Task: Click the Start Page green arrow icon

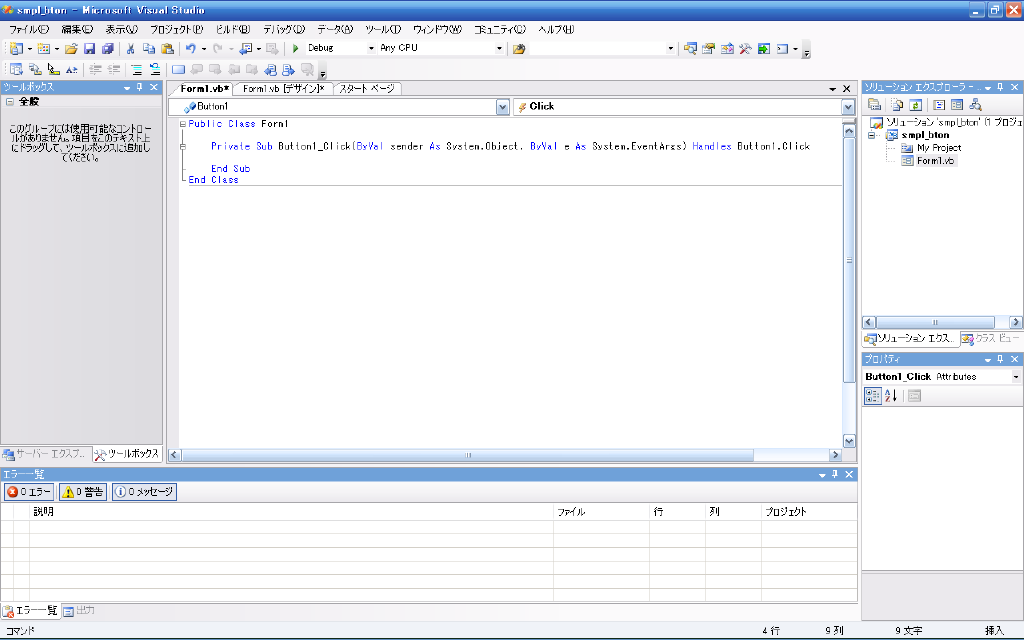Action: click(x=763, y=49)
